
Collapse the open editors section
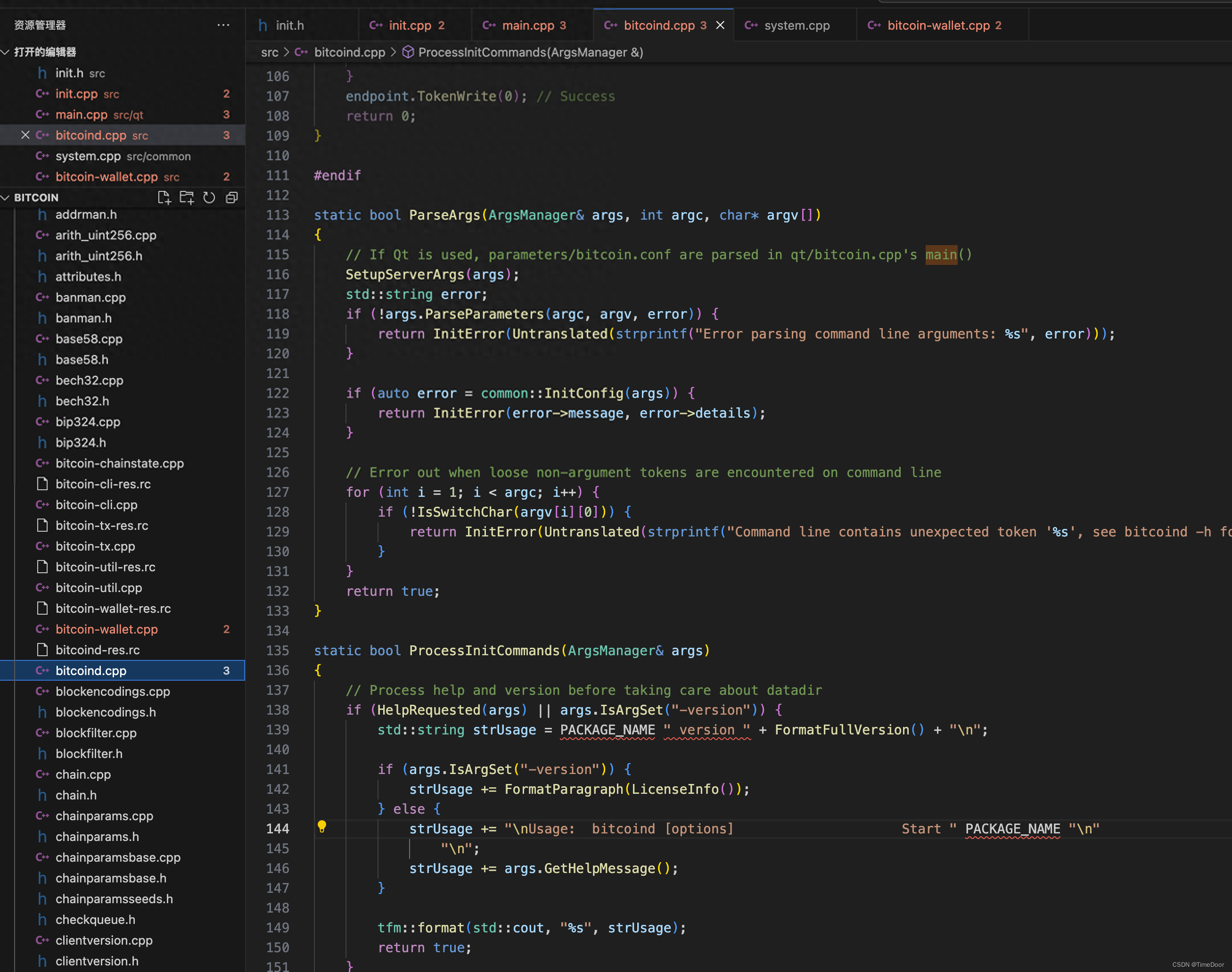click(6, 52)
